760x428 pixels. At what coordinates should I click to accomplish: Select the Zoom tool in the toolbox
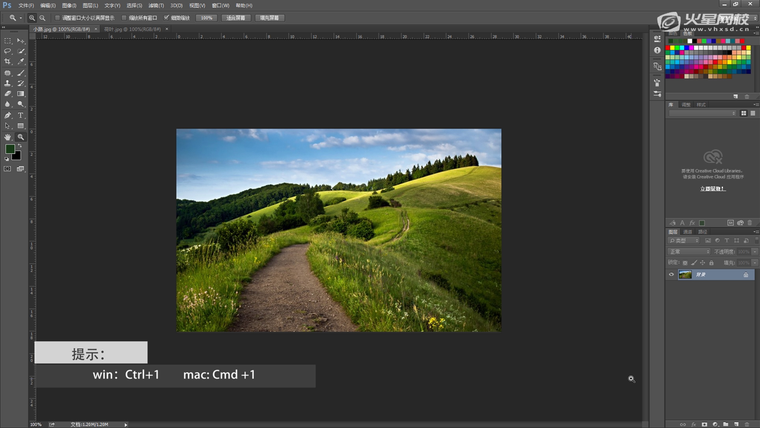pyautogui.click(x=21, y=137)
